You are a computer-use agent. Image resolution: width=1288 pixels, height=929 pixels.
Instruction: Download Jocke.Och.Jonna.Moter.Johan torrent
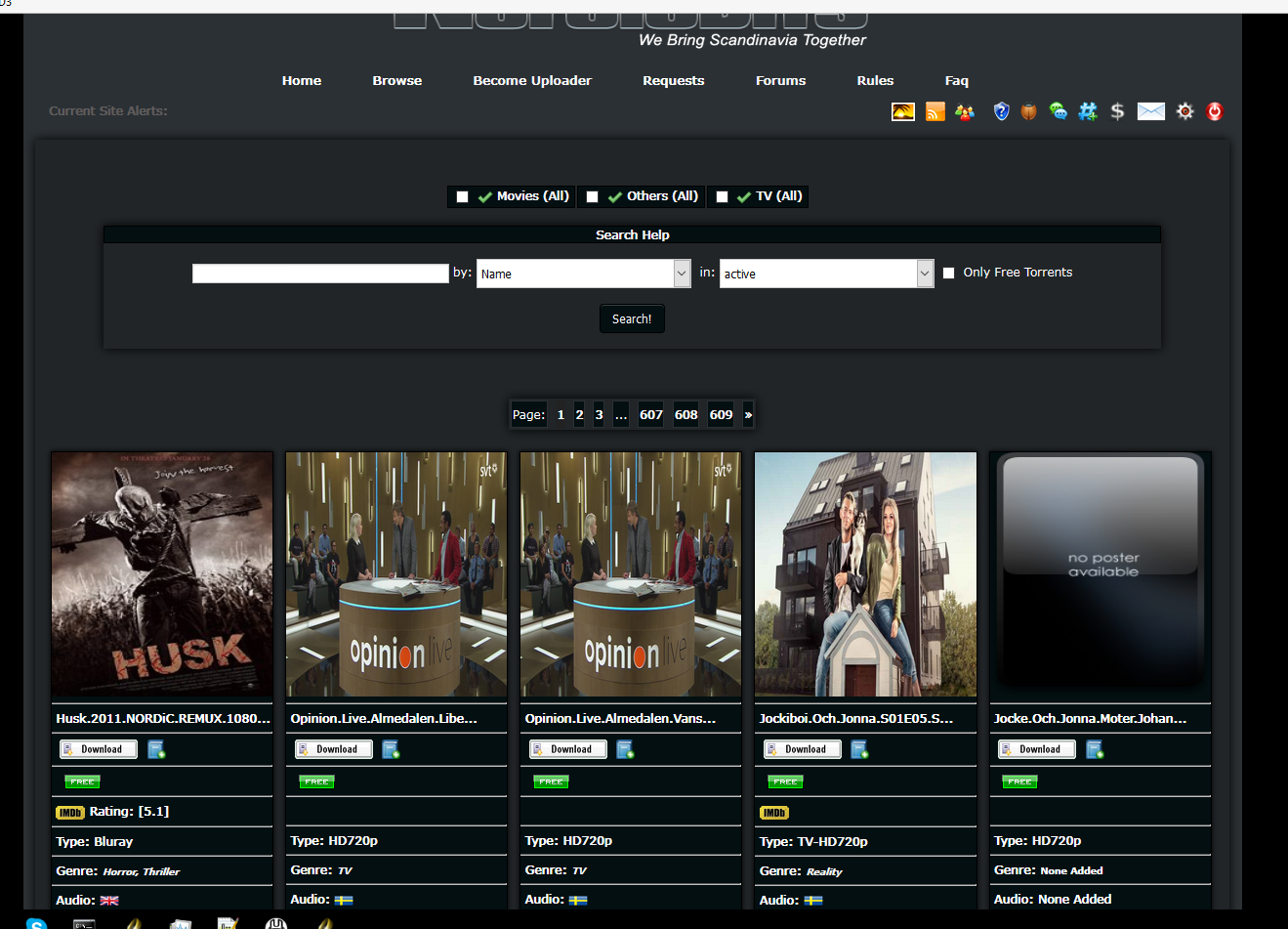point(1036,749)
